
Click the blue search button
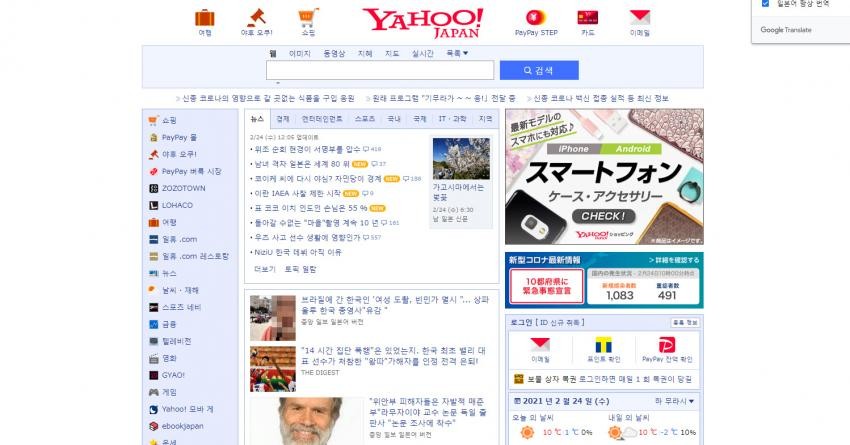point(539,70)
